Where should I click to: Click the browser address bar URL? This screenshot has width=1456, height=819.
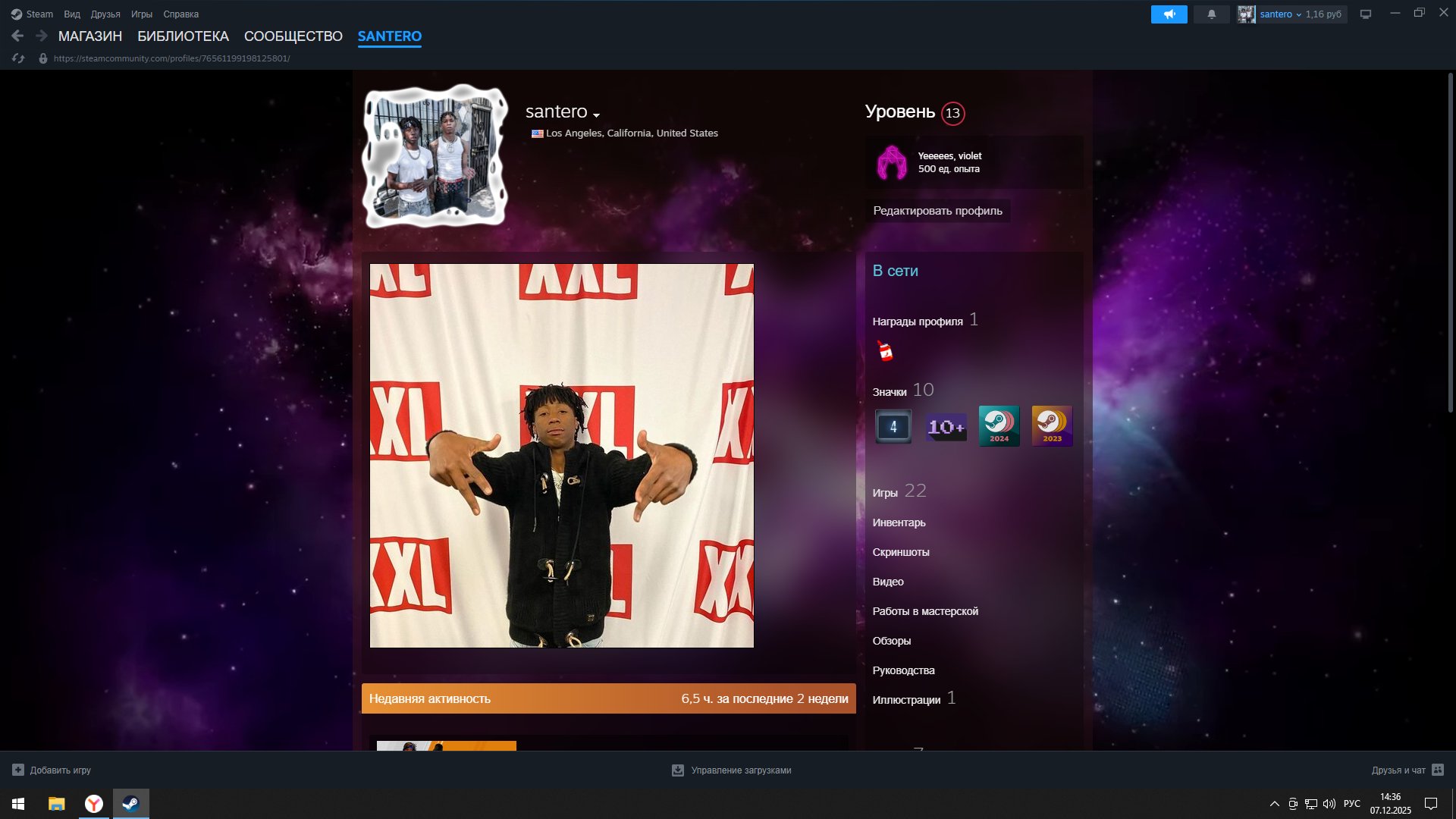pyautogui.click(x=171, y=58)
